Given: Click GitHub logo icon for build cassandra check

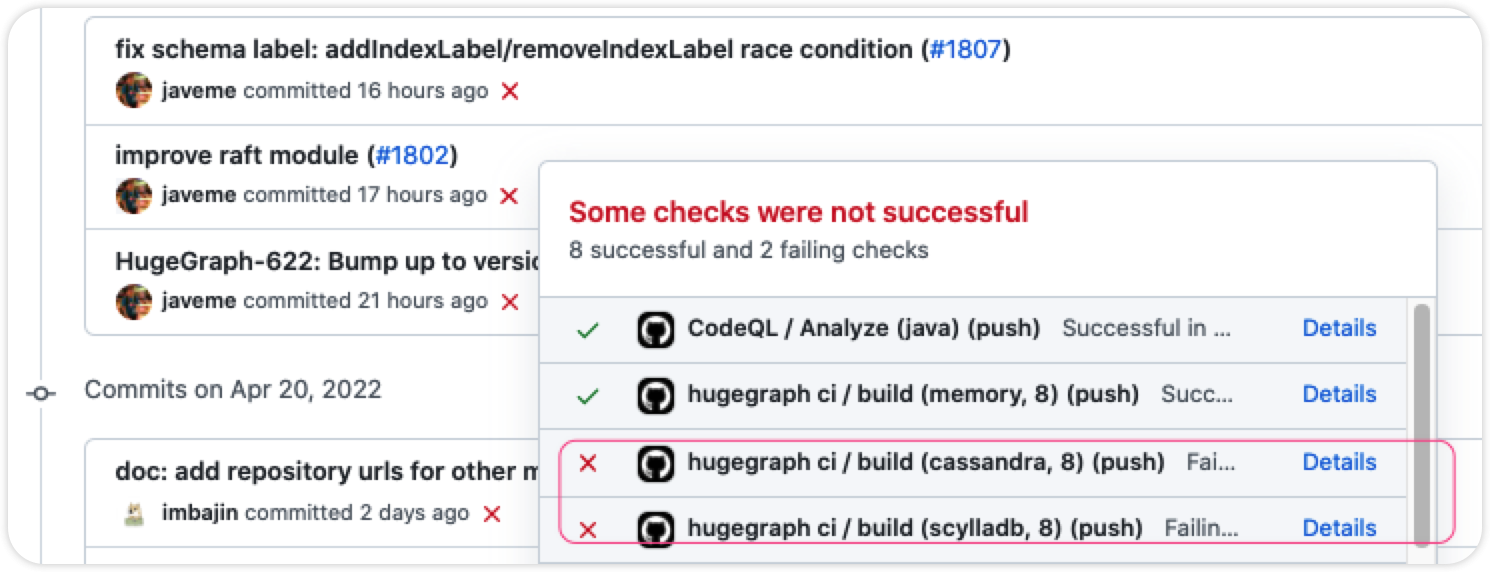Looking at the screenshot, I should (655, 463).
